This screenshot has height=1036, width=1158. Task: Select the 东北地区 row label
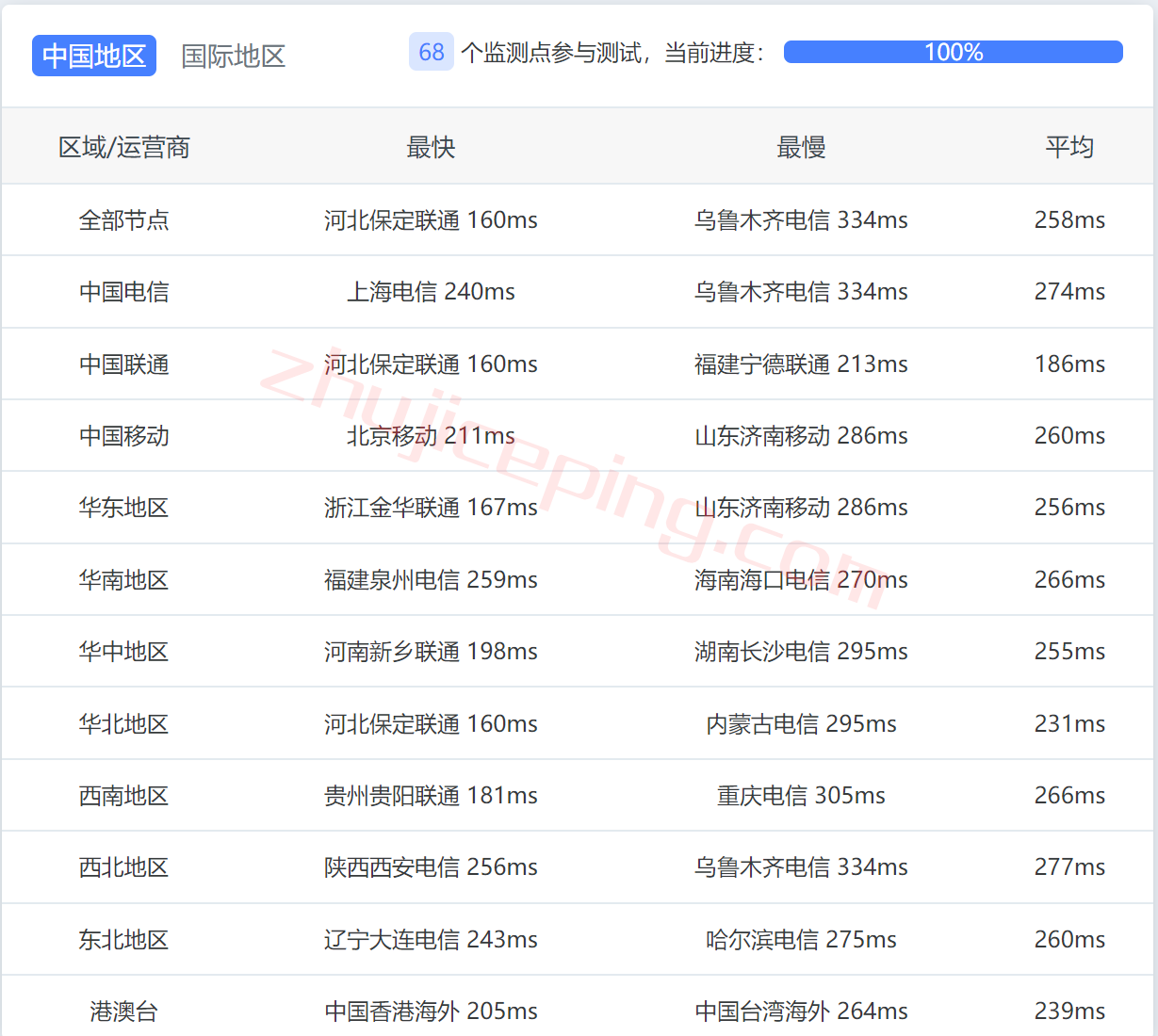pyautogui.click(x=124, y=939)
